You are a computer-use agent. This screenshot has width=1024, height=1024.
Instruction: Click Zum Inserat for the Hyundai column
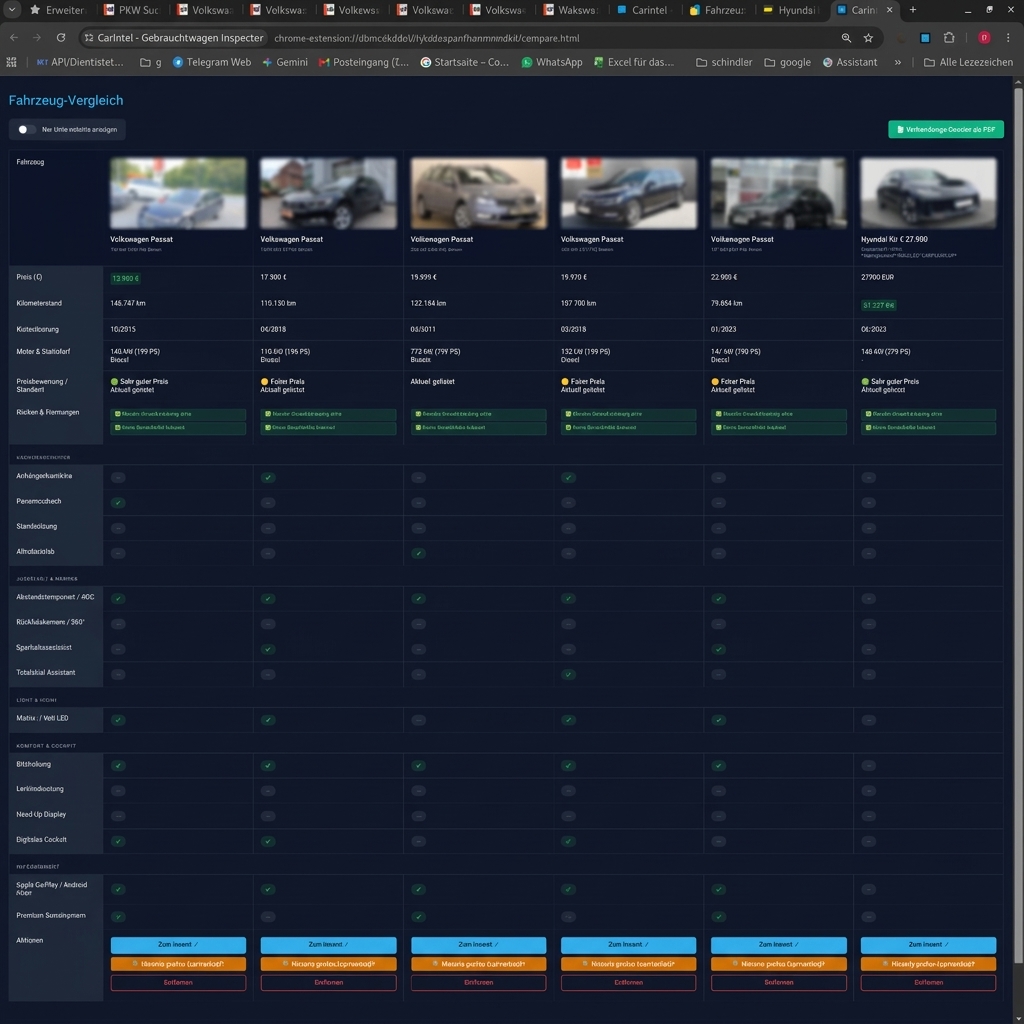tap(929, 944)
